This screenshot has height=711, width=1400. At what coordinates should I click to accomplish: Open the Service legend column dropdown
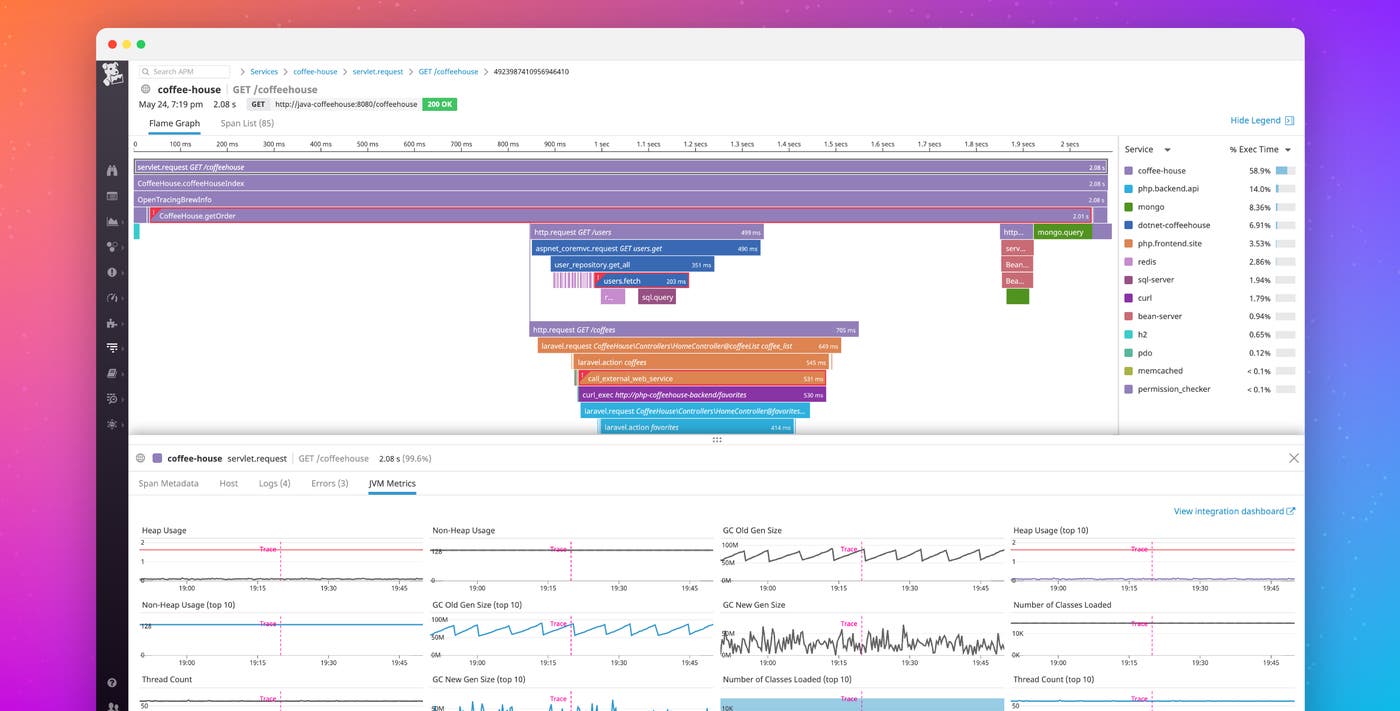pos(1166,149)
